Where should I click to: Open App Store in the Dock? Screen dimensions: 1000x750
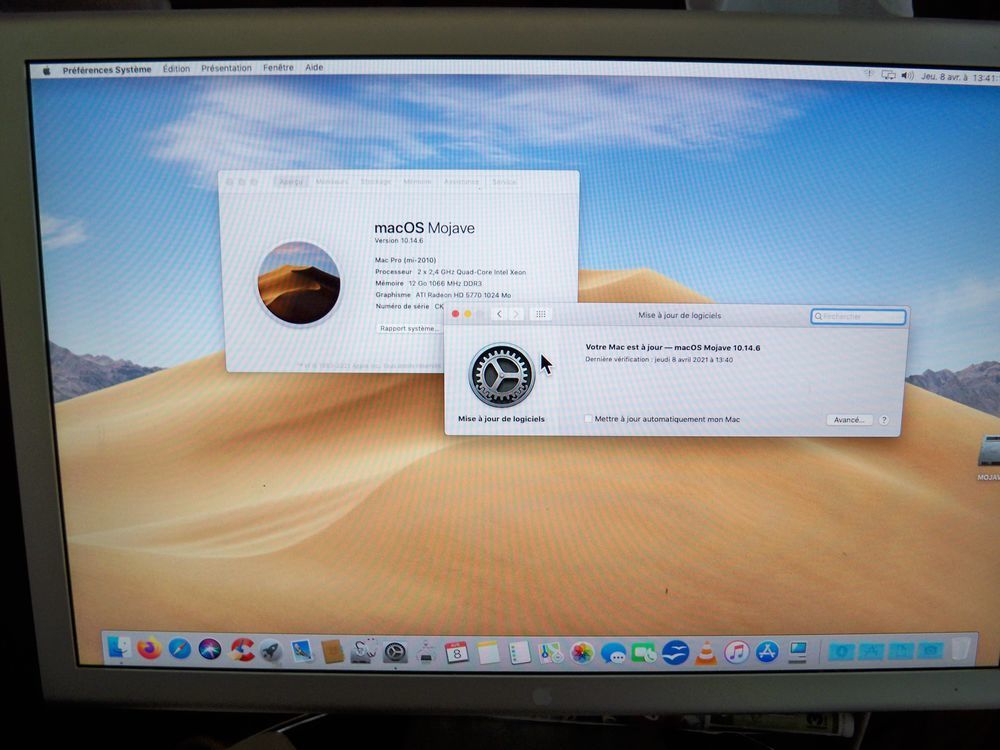(767, 652)
